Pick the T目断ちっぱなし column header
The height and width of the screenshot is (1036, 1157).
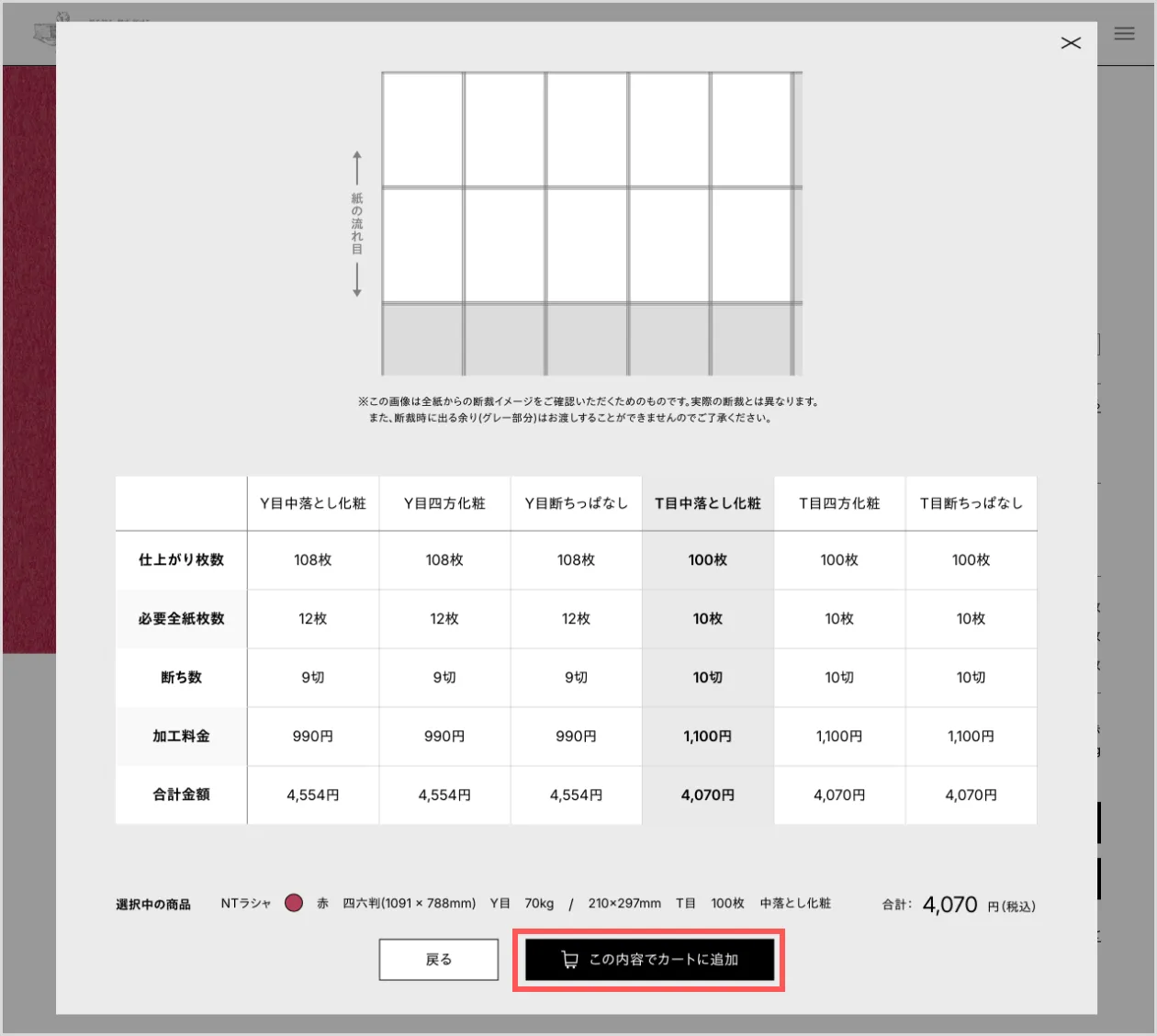971,503
